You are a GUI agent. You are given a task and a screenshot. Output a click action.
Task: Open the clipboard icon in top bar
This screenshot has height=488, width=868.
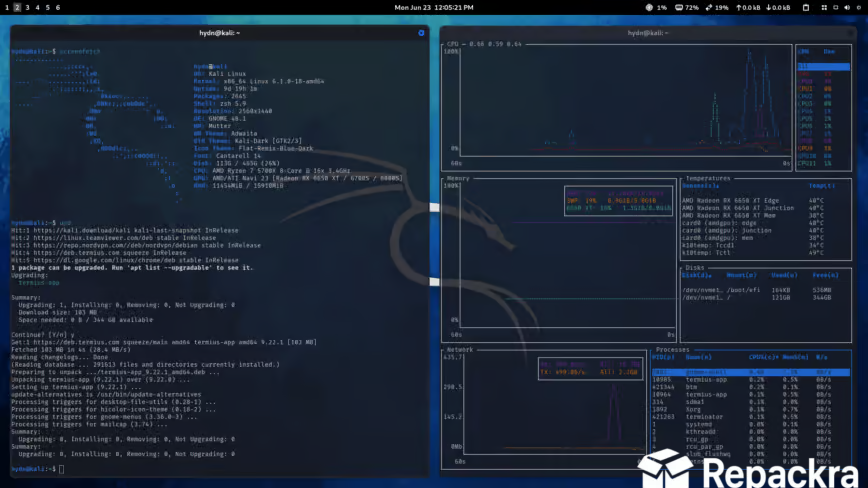point(806,8)
